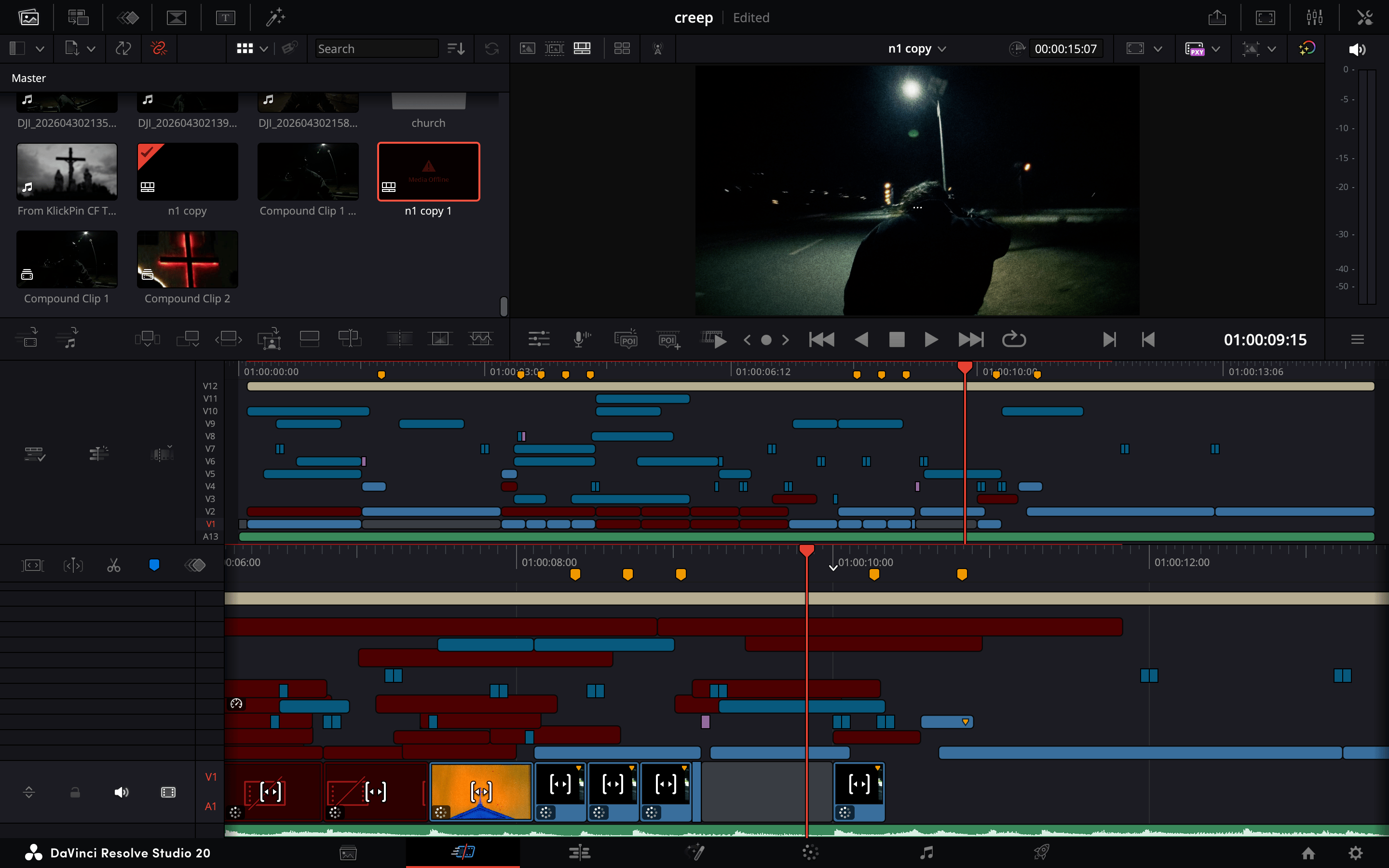The width and height of the screenshot is (1389, 868).
Task: Open the viewer tools sliders icon
Action: pyautogui.click(x=539, y=339)
